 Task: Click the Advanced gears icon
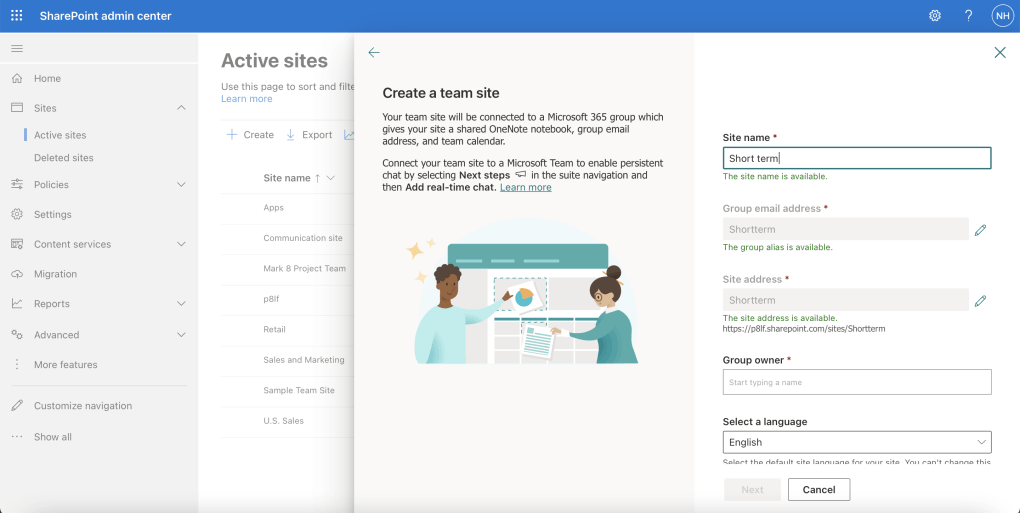click(17, 334)
